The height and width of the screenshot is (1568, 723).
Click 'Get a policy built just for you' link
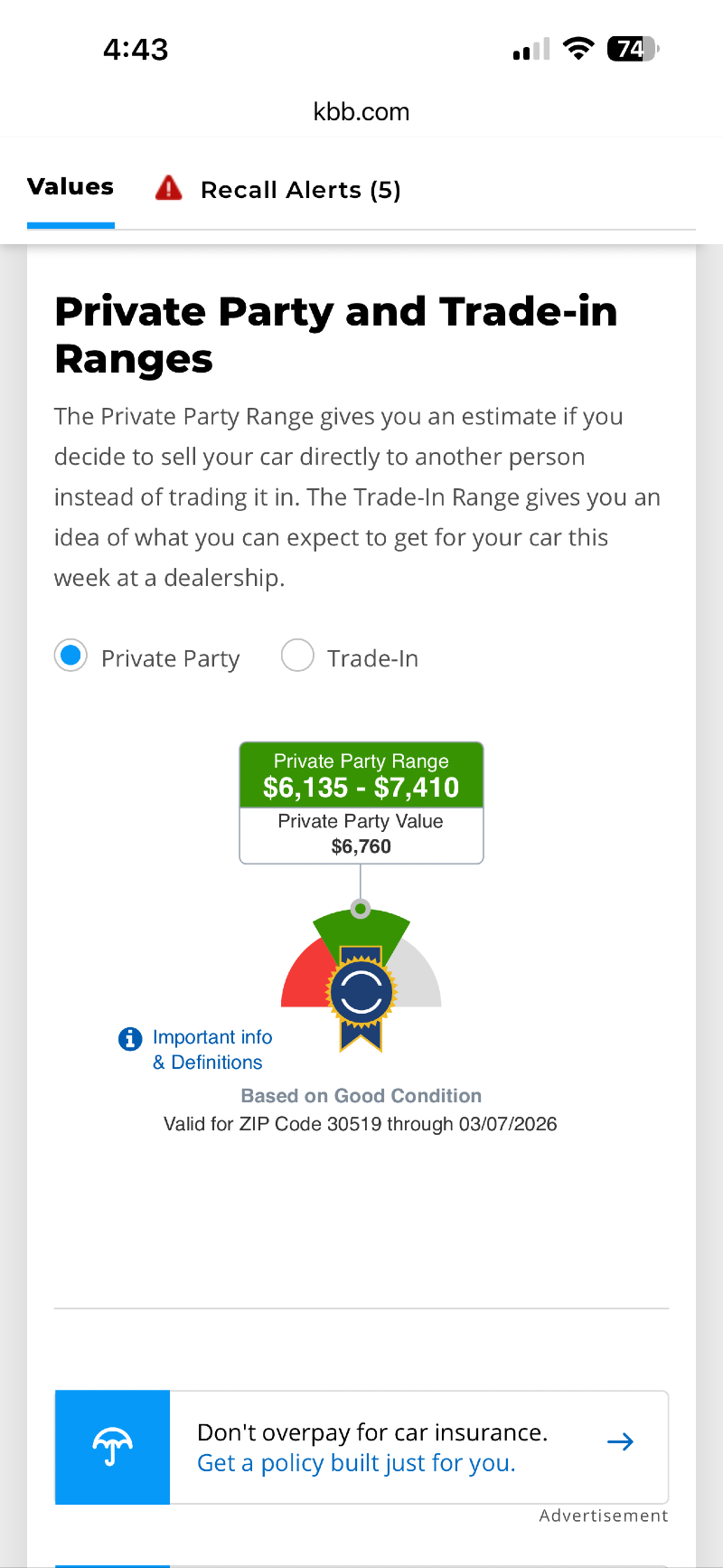356,1463
